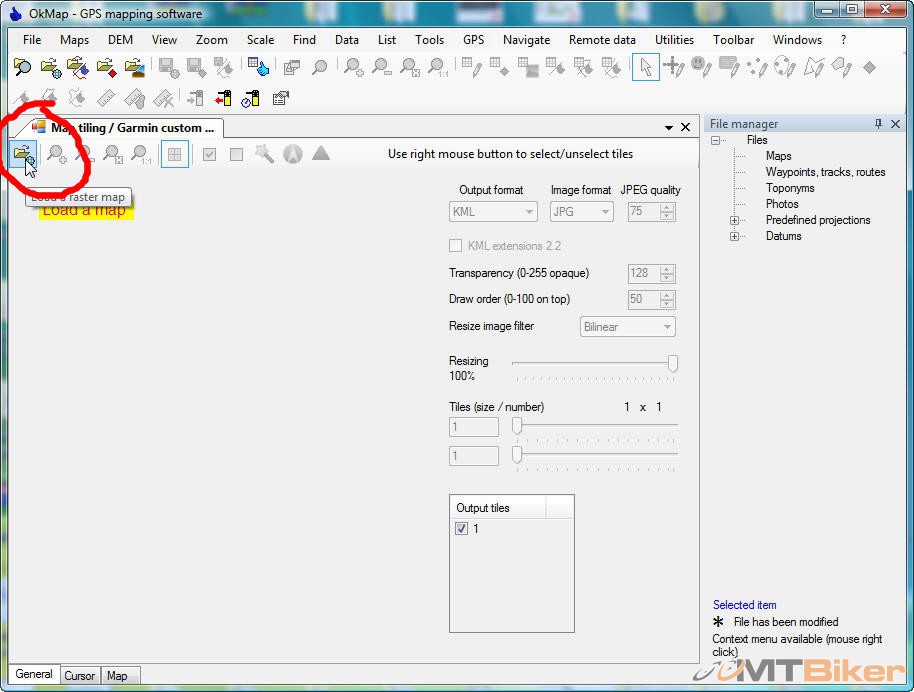Screen dimensions: 914x692
Task: Click the tile grid icon in tiling toolbar
Action: [x=174, y=155]
